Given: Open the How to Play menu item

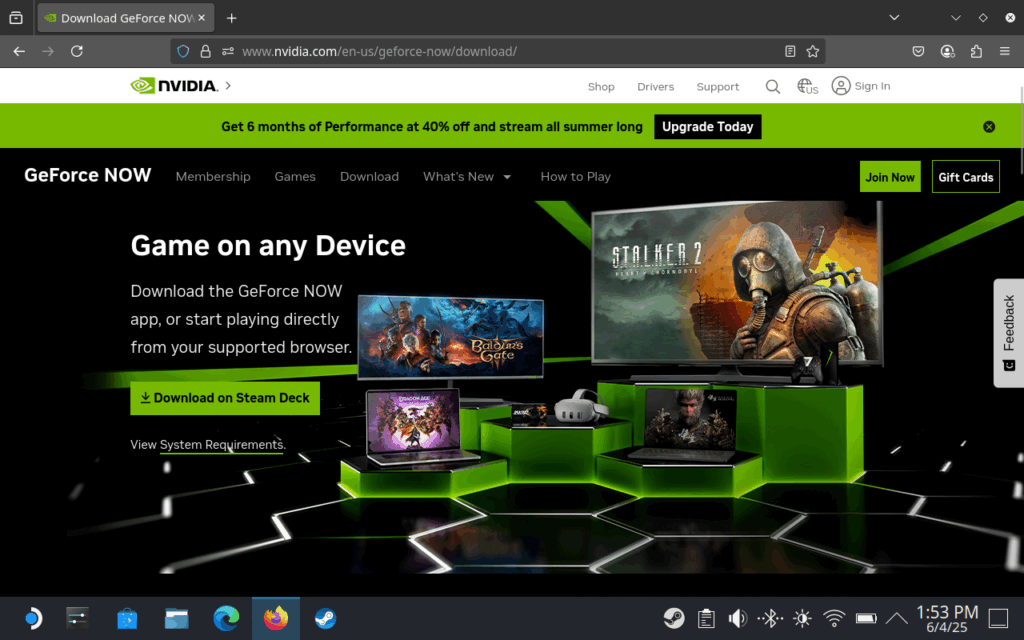Looking at the screenshot, I should pos(575,176).
